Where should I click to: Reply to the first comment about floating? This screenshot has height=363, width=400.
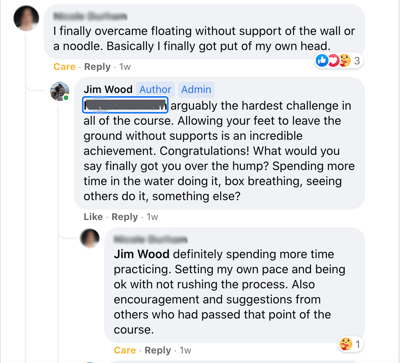click(x=97, y=67)
